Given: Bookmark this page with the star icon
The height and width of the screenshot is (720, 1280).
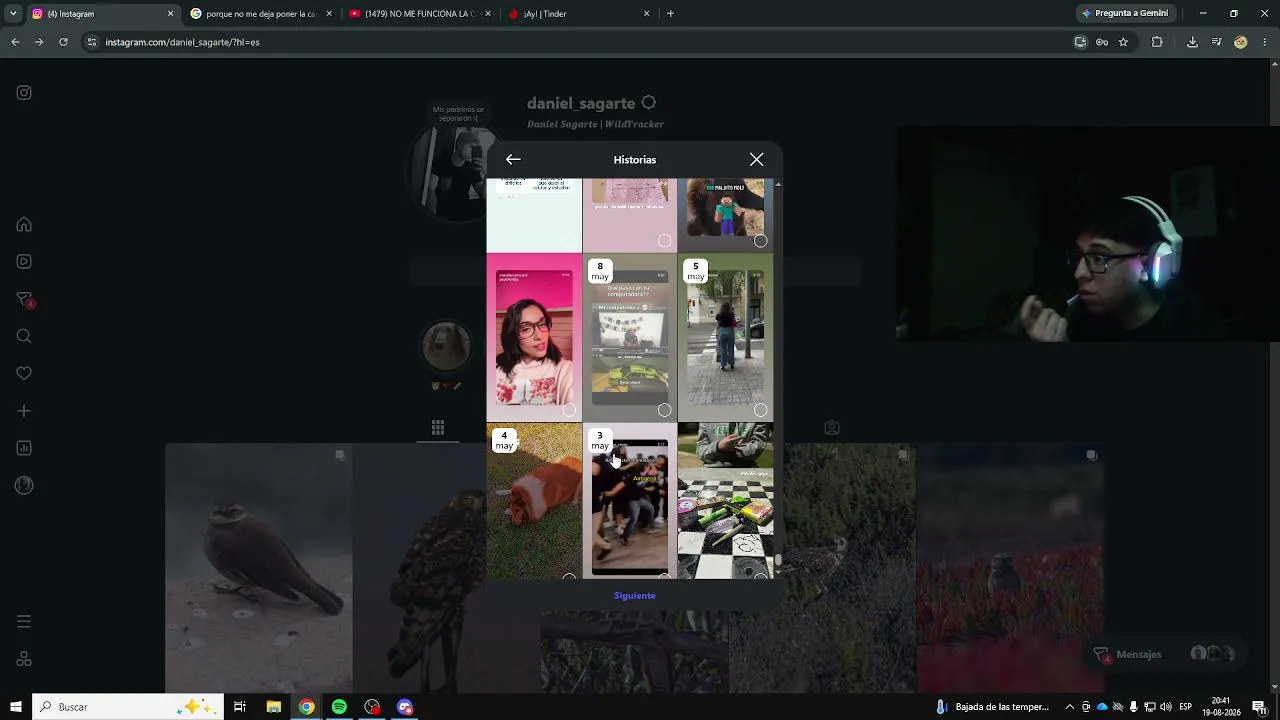Looking at the screenshot, I should coord(1123,42).
